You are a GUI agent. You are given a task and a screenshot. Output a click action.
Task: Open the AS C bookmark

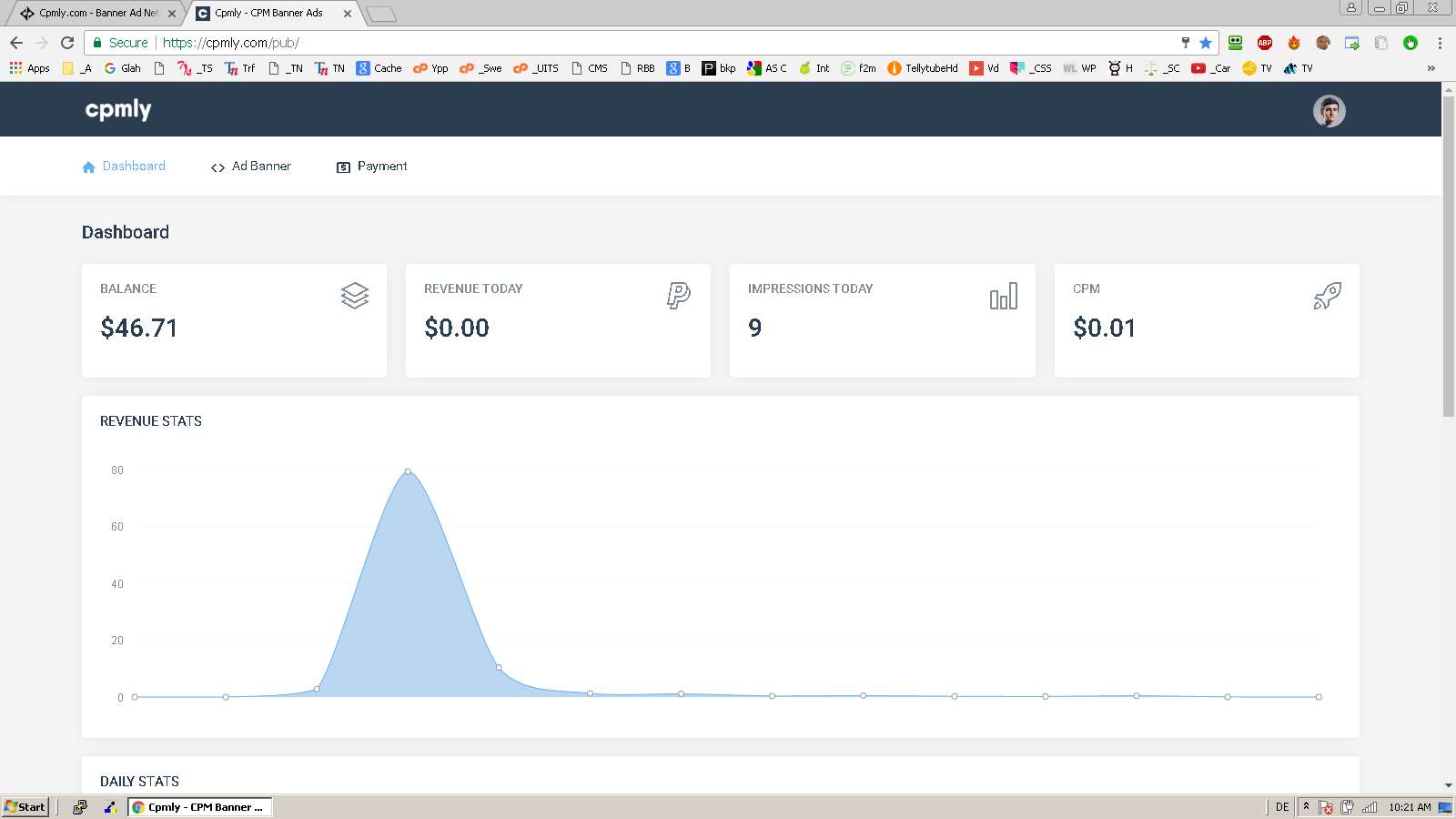coord(766,68)
